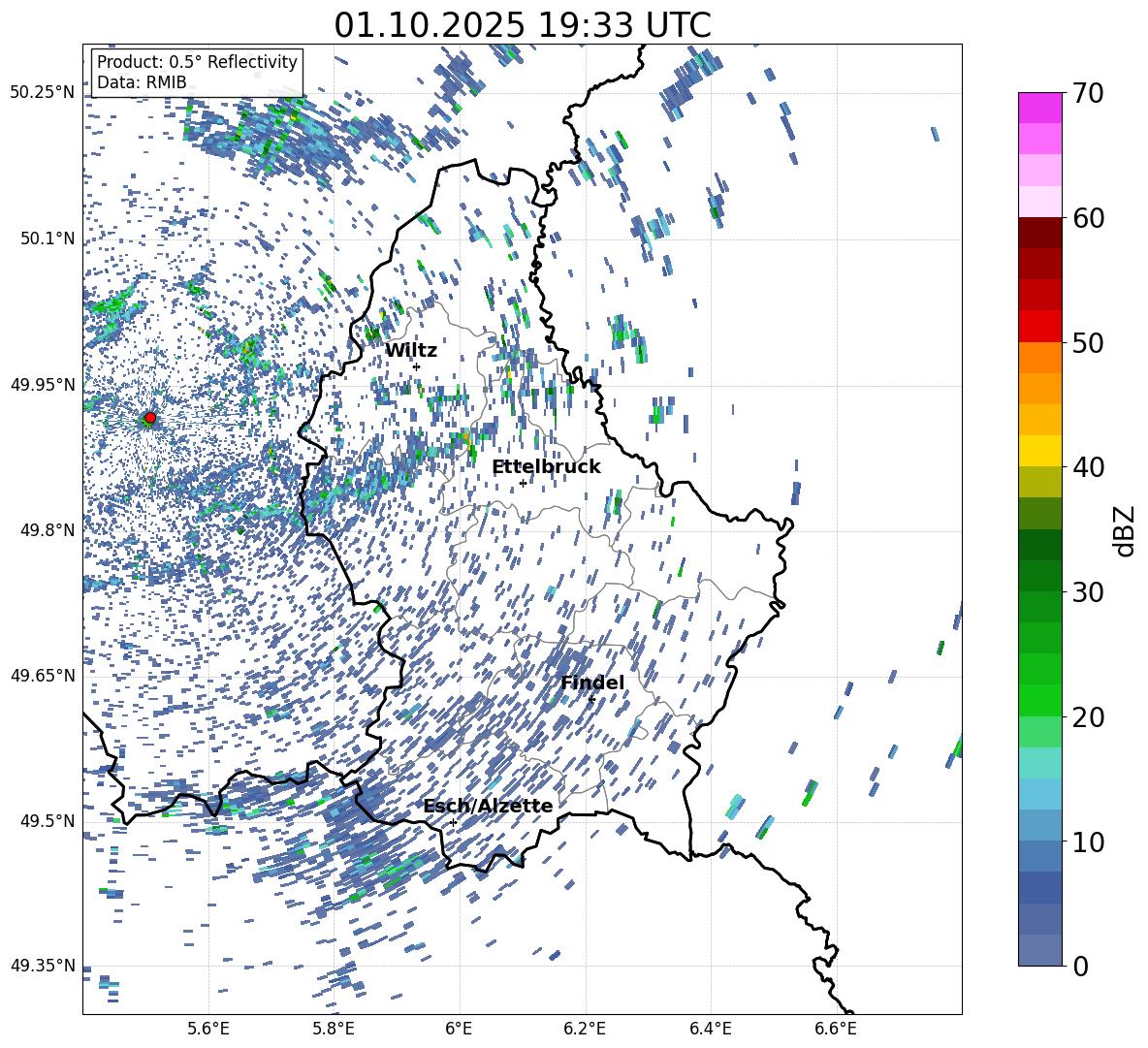Screen dimensions: 1148x1048
Task: Click the Findel cross marker
Action: click(591, 700)
